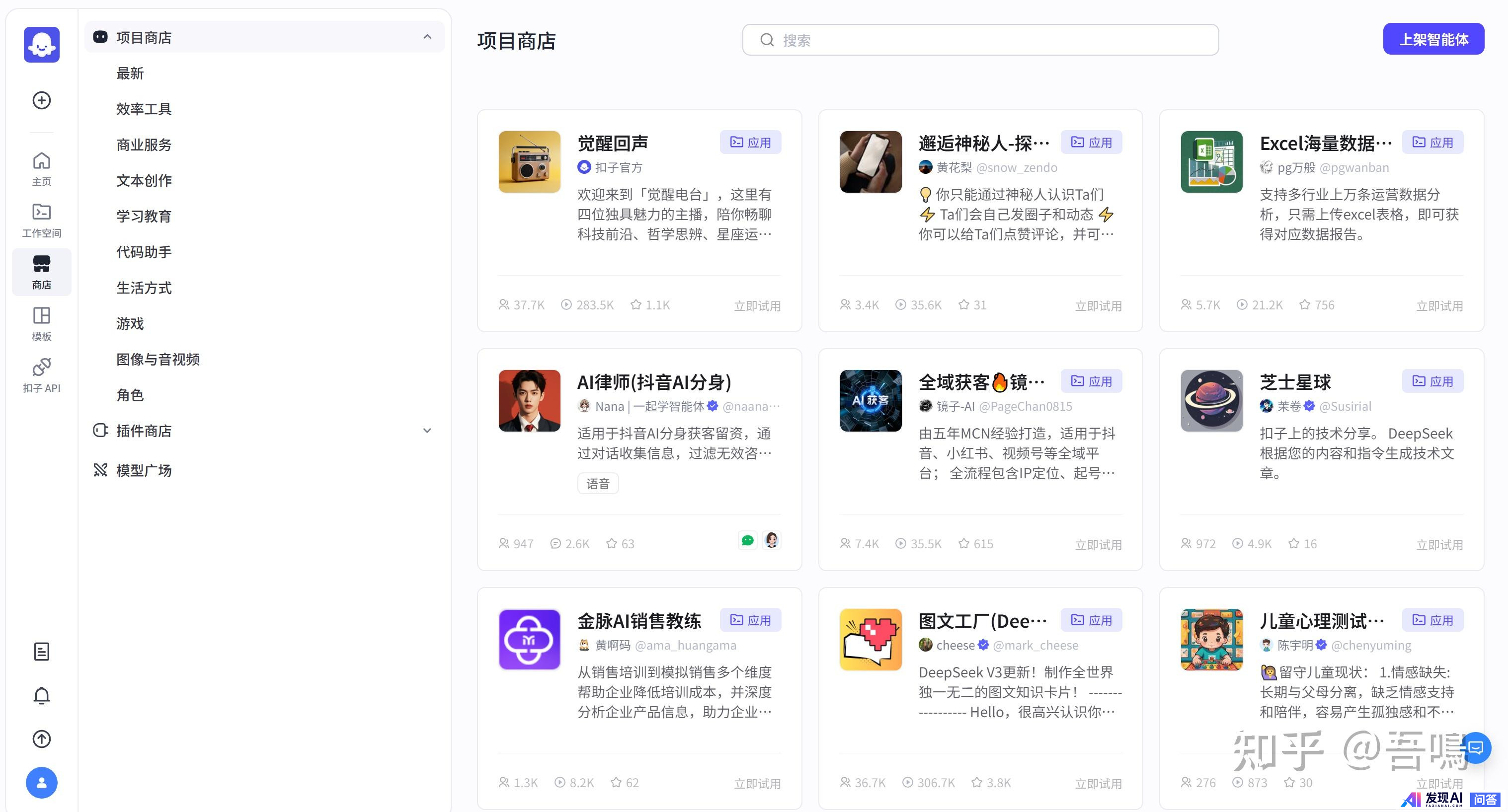
Task: Select the 图像与音视频 category
Action: 158,359
